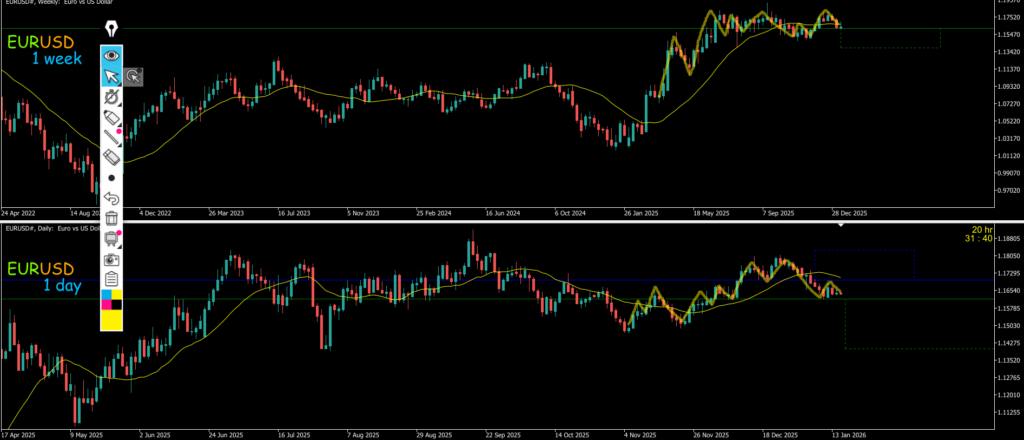Click the grey rotate-cursor icon beside the arrow

tap(134, 76)
